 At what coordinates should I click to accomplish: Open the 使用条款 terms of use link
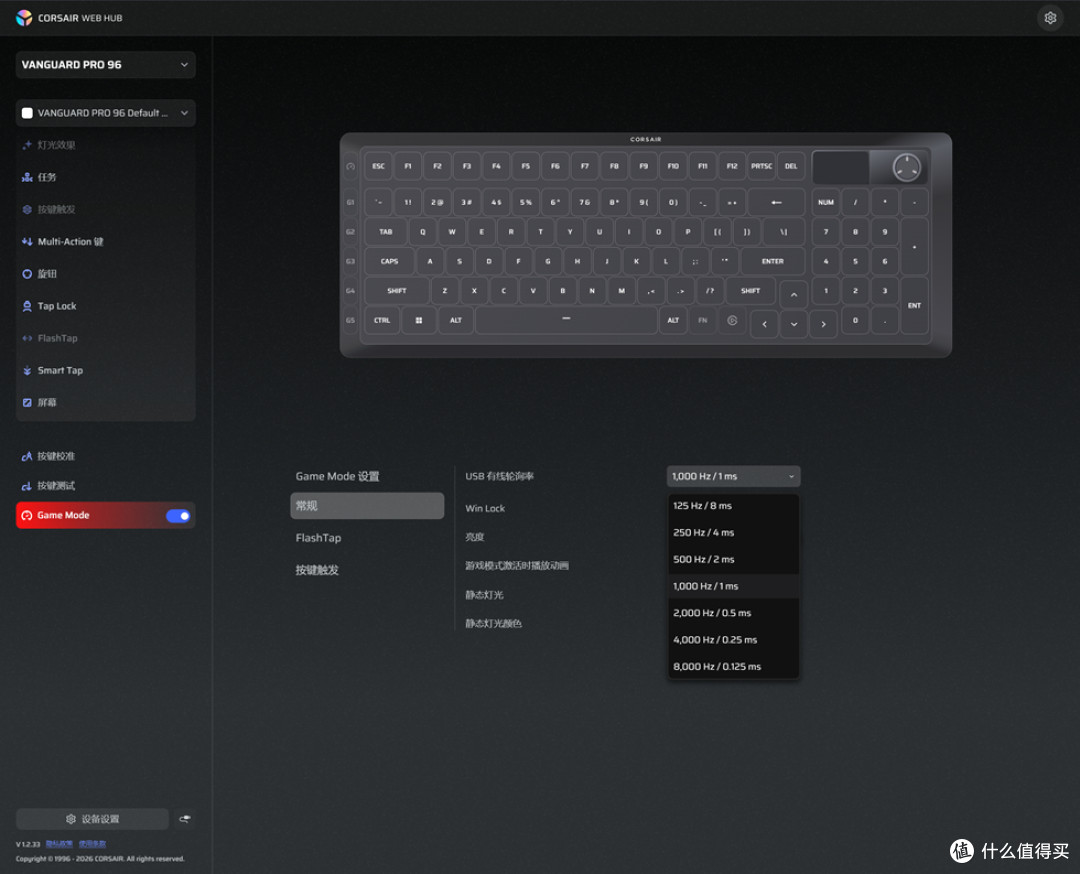(x=92, y=844)
